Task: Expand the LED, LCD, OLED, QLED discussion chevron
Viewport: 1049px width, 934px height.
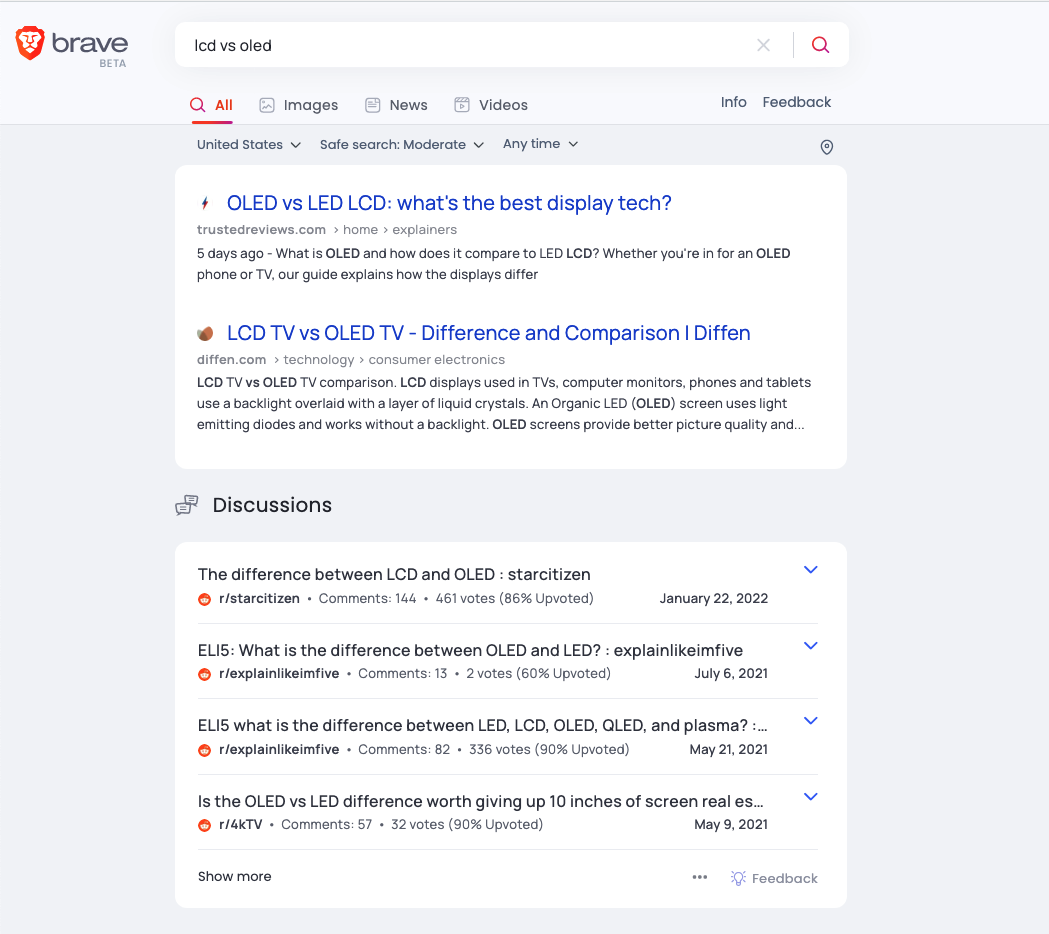Action: point(810,721)
